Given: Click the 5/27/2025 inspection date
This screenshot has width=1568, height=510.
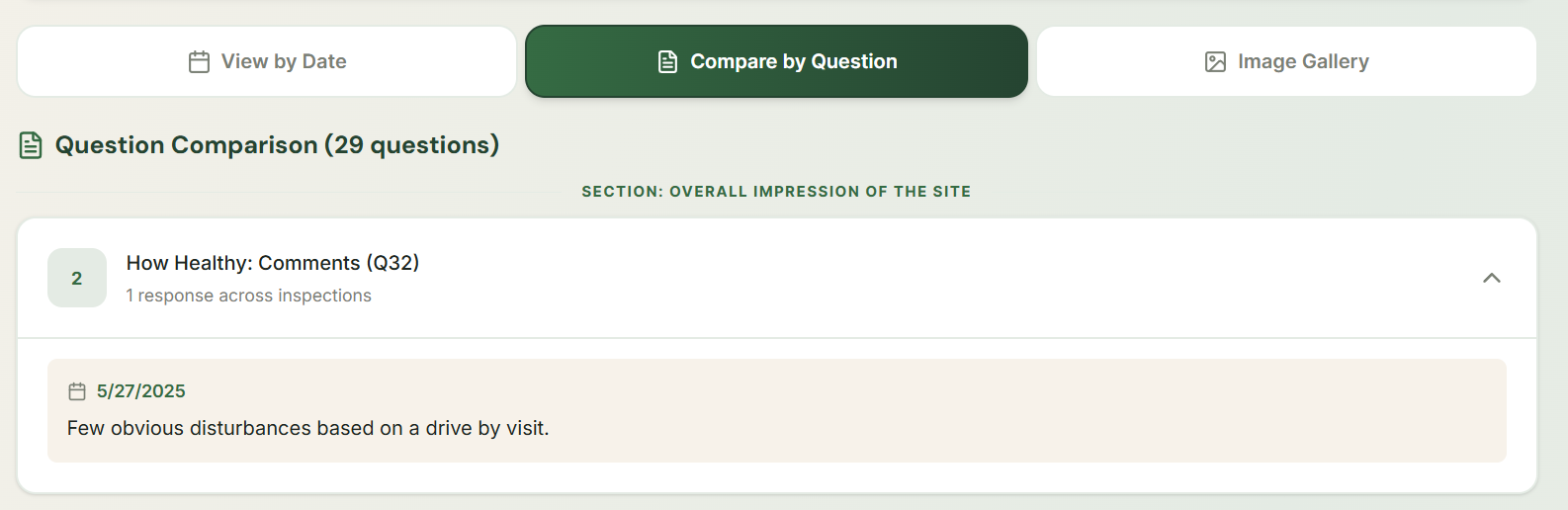Looking at the screenshot, I should point(141,391).
